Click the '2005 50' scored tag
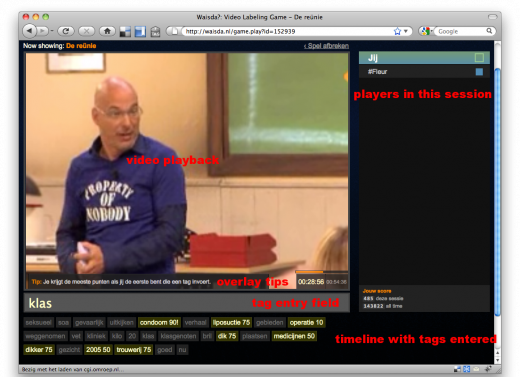The width and height of the screenshot is (520, 377). (x=98, y=349)
